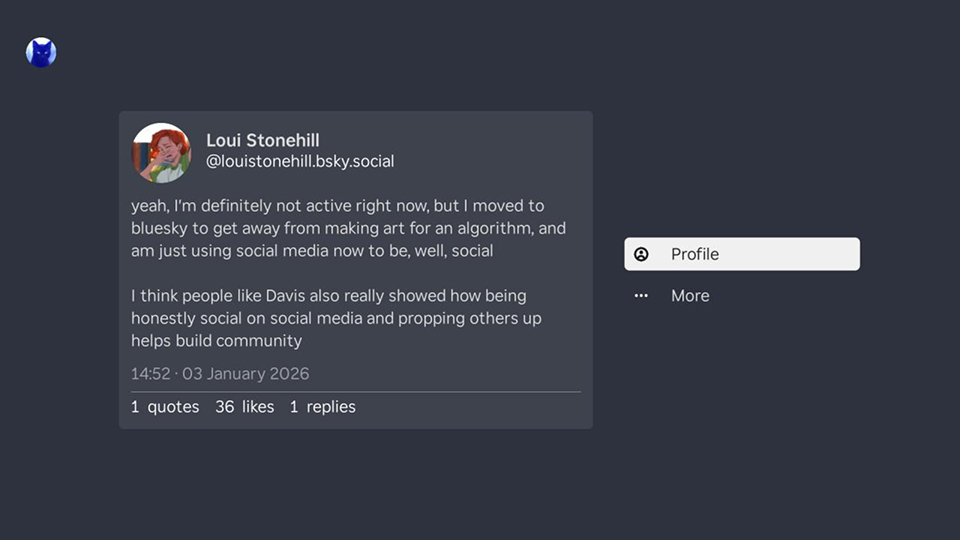Click the phrase "helps build community"
This screenshot has width=960, height=540.
[216, 341]
